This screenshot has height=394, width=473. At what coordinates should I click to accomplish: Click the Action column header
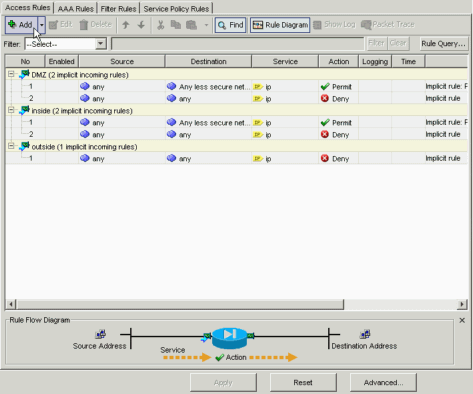[x=339, y=62]
